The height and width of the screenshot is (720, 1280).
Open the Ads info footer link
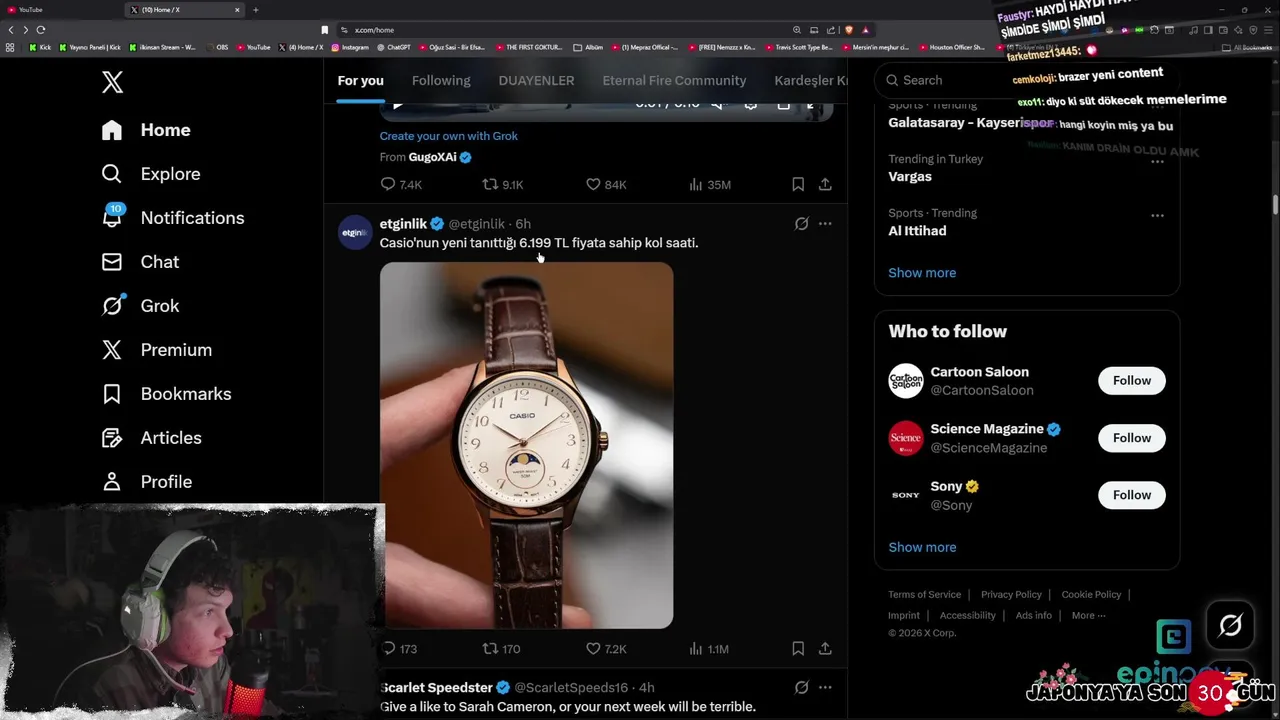pos(1033,616)
